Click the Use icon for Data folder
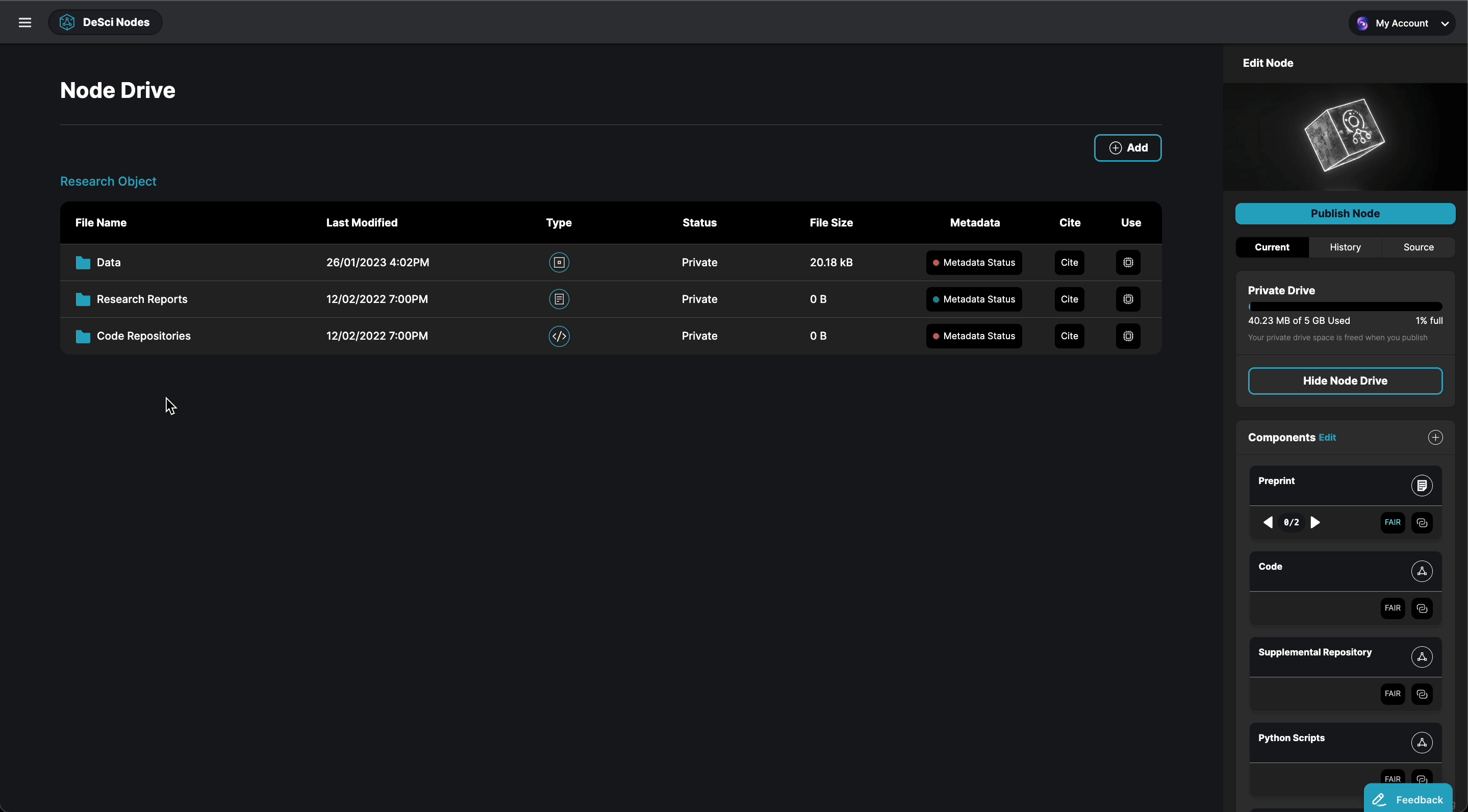The width and height of the screenshot is (1468, 812). click(1128, 263)
